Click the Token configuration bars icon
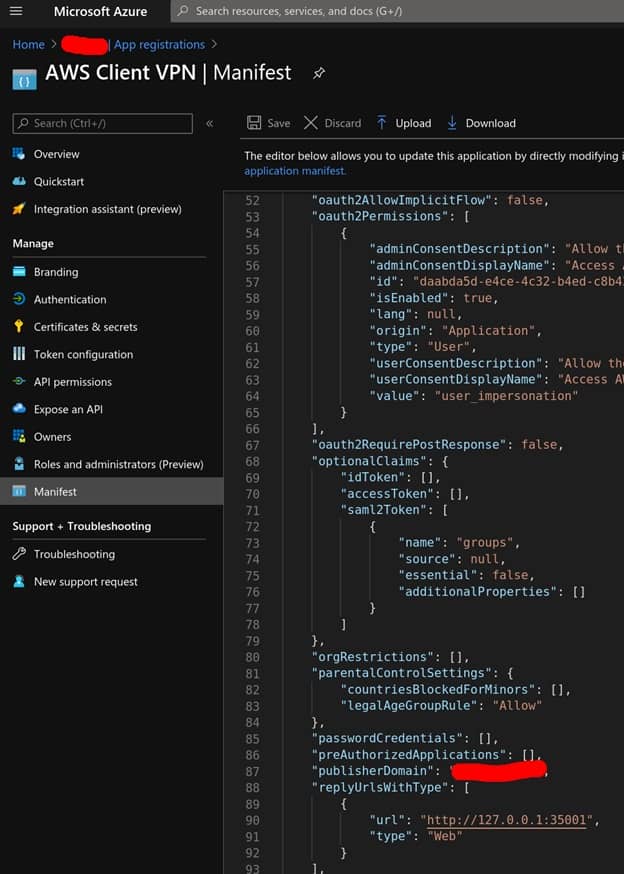The image size is (624, 874). click(19, 354)
